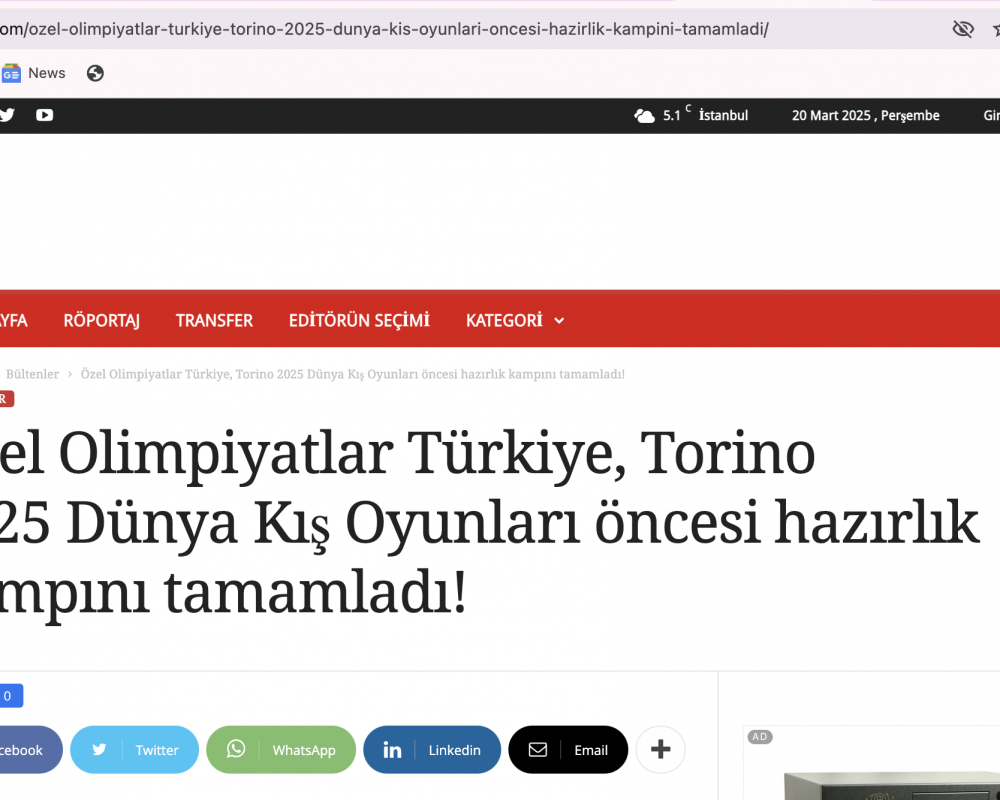Screen dimensions: 1000x800
Task: Toggle the crossed-out eye icon in the address bar
Action: coord(963,29)
